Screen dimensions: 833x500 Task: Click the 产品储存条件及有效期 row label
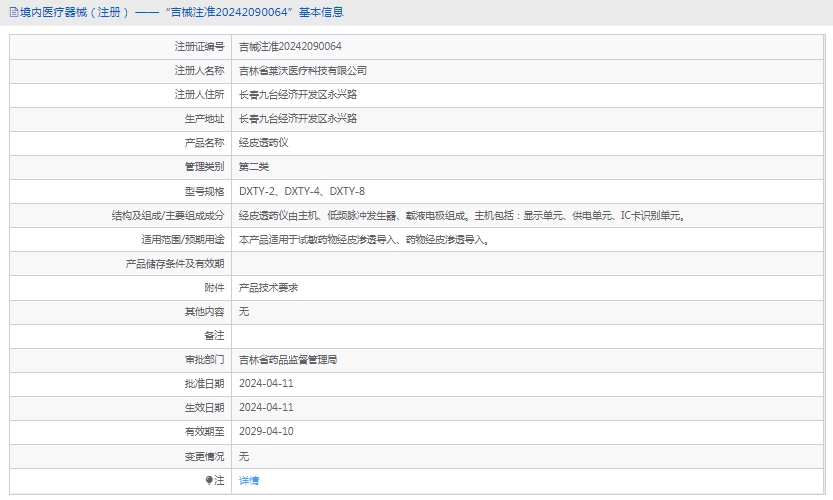tap(174, 264)
